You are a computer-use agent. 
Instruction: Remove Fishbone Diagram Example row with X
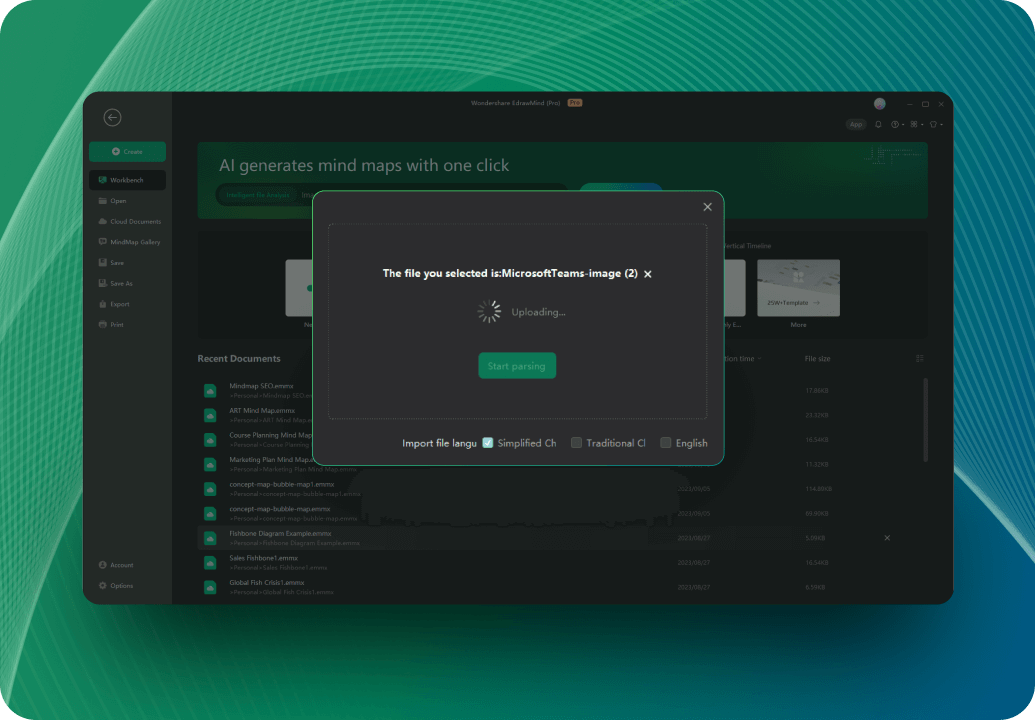pos(887,538)
